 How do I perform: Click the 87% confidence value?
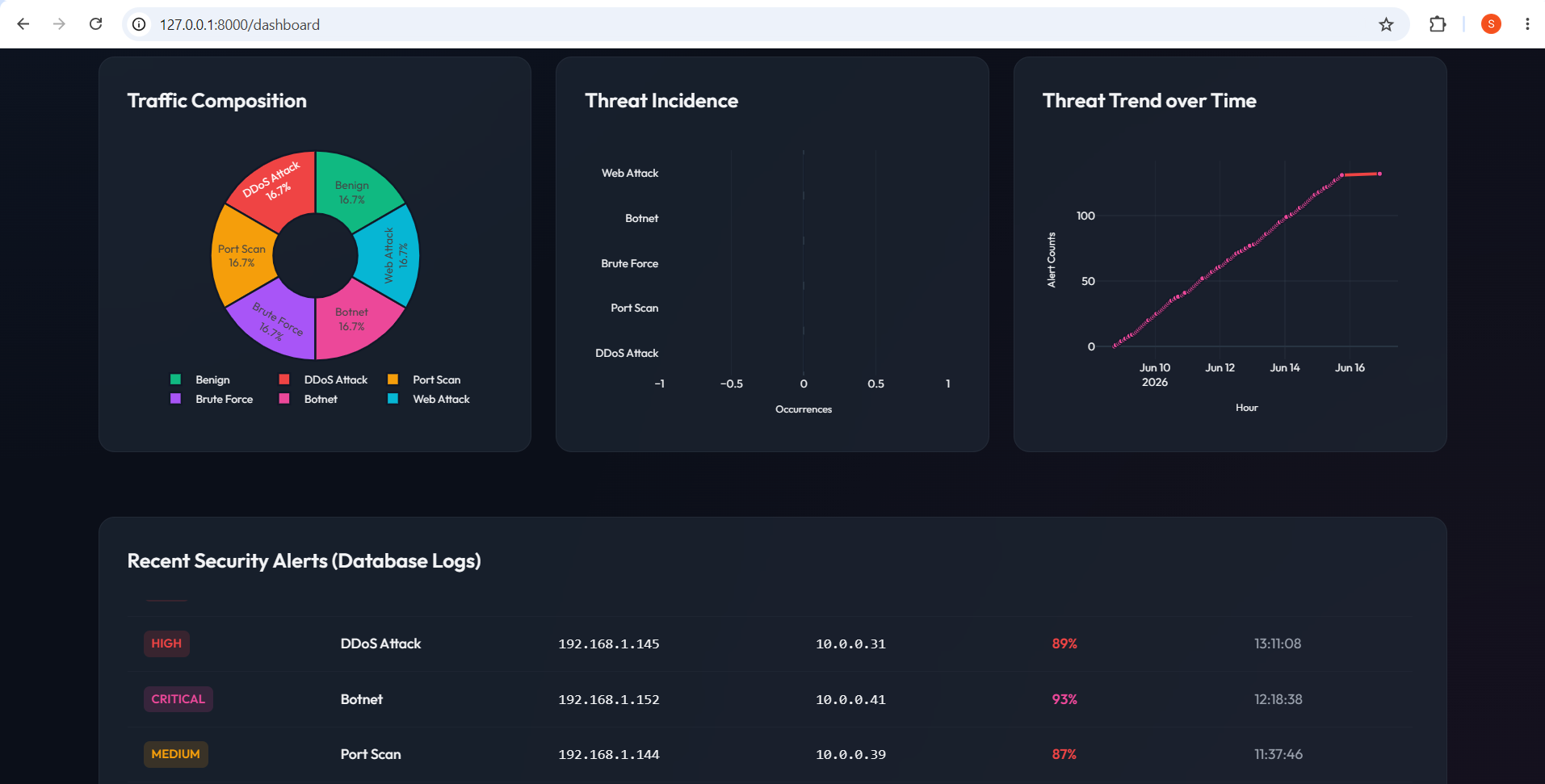point(1064,754)
